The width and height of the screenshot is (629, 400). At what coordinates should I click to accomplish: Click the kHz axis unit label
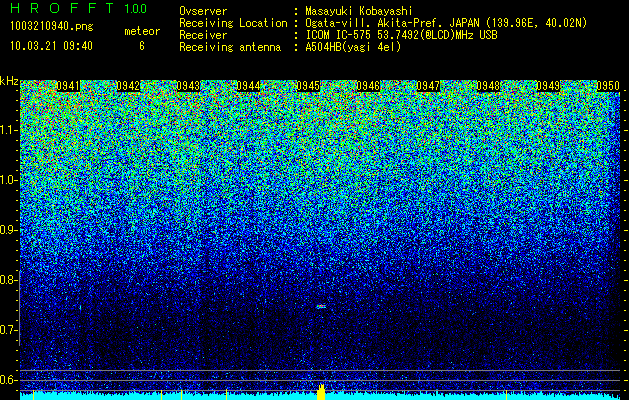[9, 81]
